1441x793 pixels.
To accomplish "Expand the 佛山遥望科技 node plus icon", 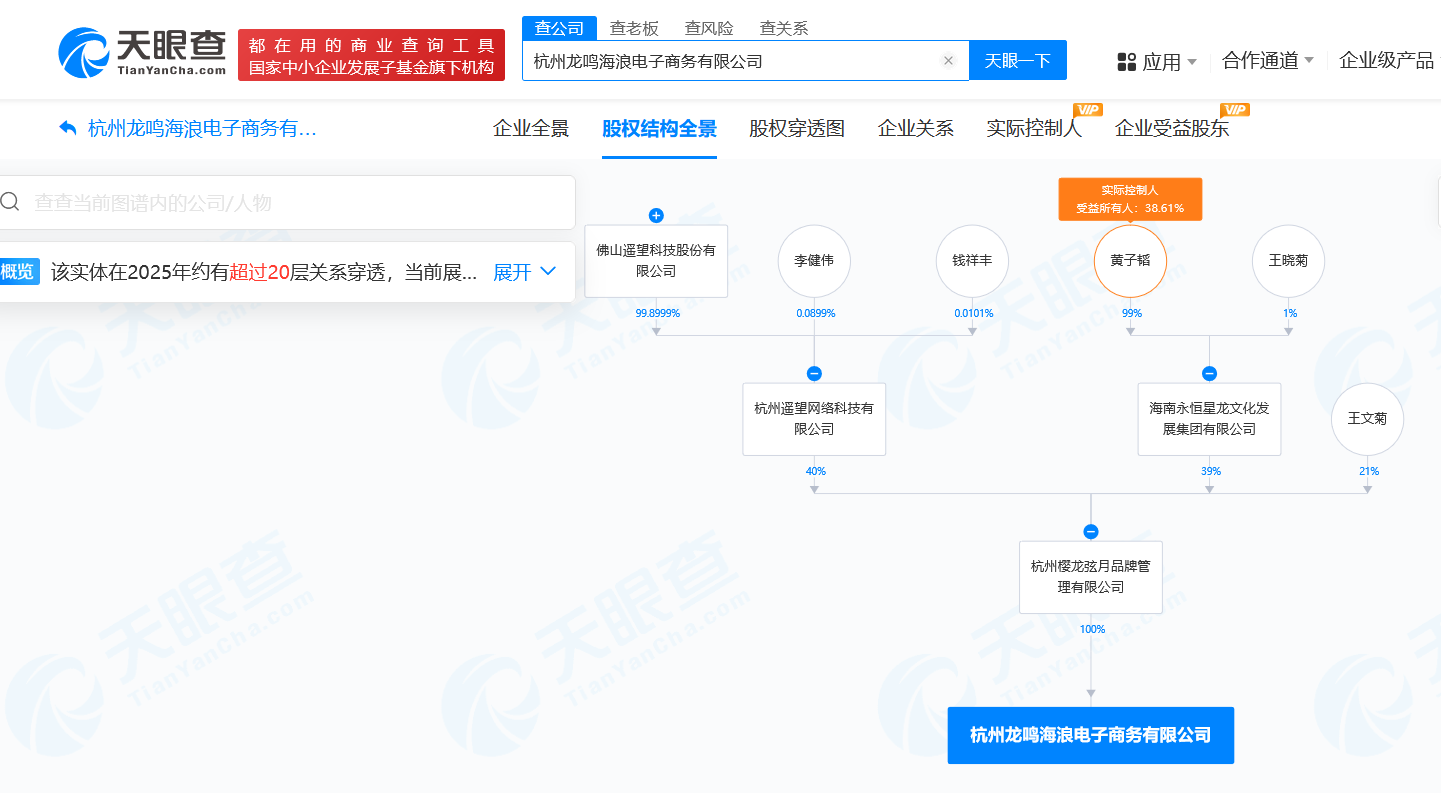I will (656, 215).
